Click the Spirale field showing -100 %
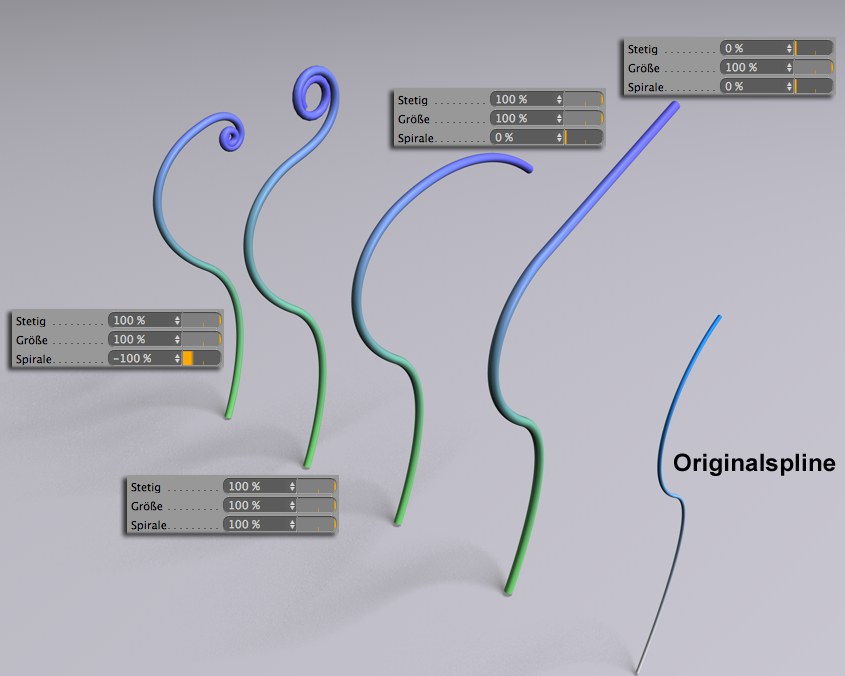 [x=144, y=358]
